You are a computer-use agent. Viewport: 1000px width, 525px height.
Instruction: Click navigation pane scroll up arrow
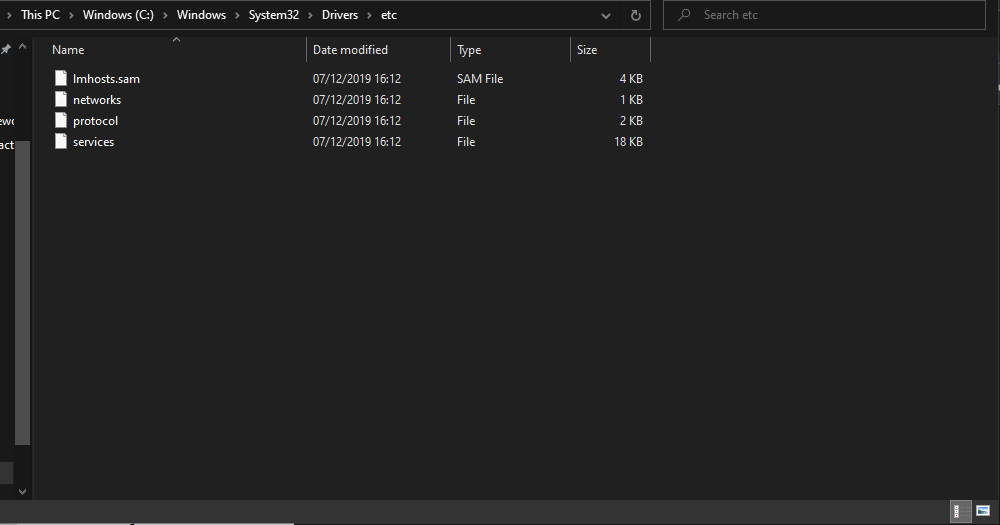point(22,47)
